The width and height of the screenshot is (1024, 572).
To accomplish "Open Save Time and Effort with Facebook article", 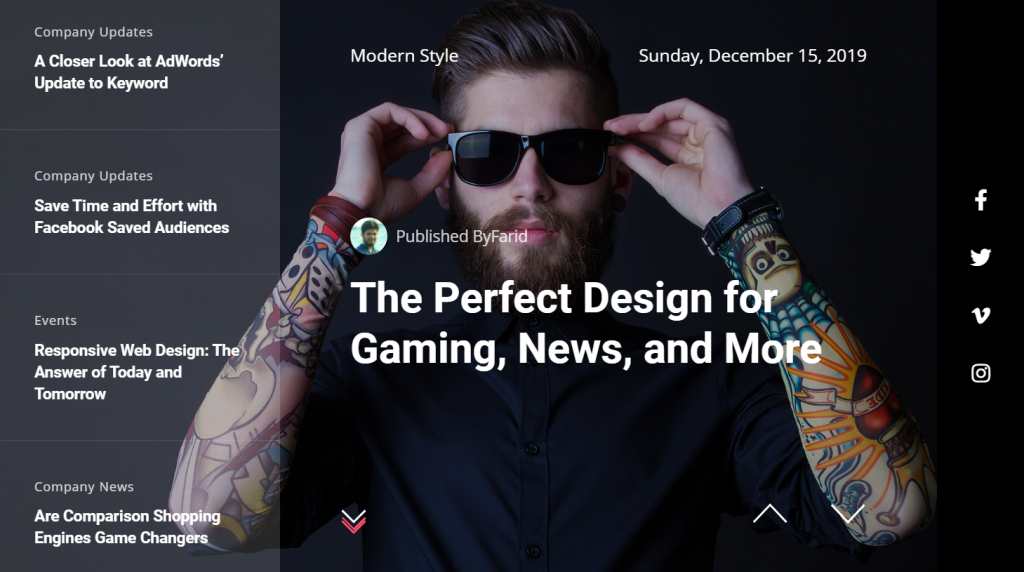I will click(x=131, y=216).
